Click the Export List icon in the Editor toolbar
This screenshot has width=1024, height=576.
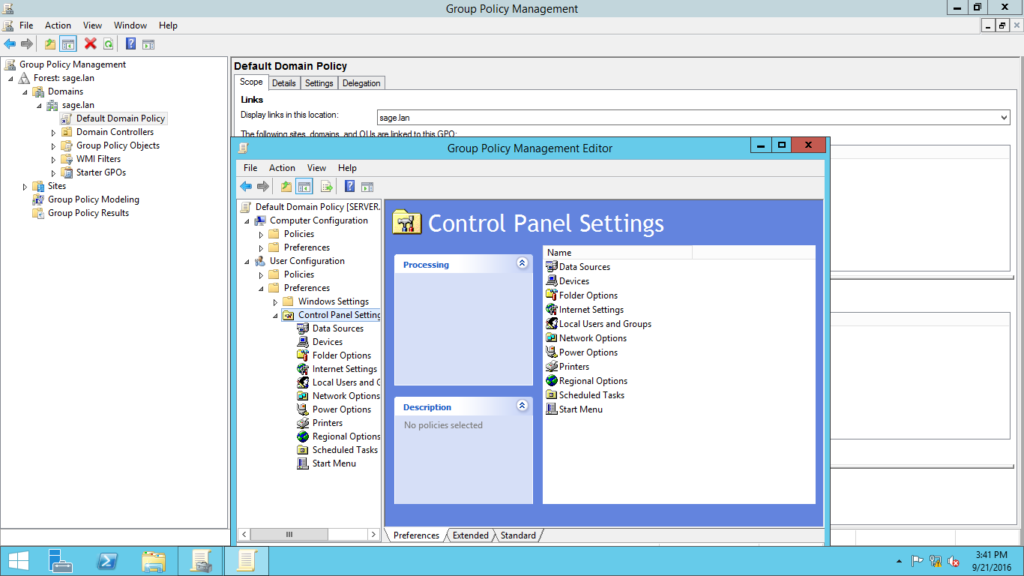pos(326,186)
